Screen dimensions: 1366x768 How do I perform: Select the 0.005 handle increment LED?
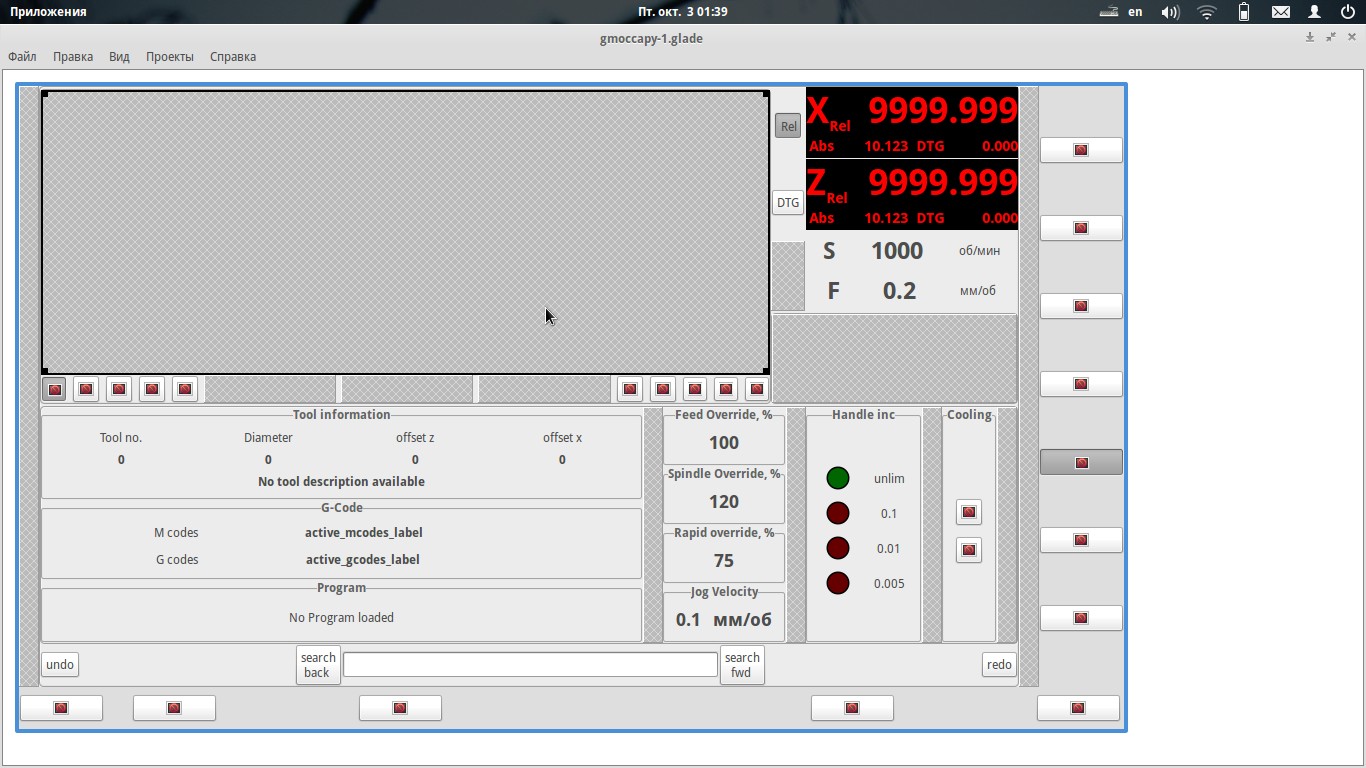(x=838, y=583)
